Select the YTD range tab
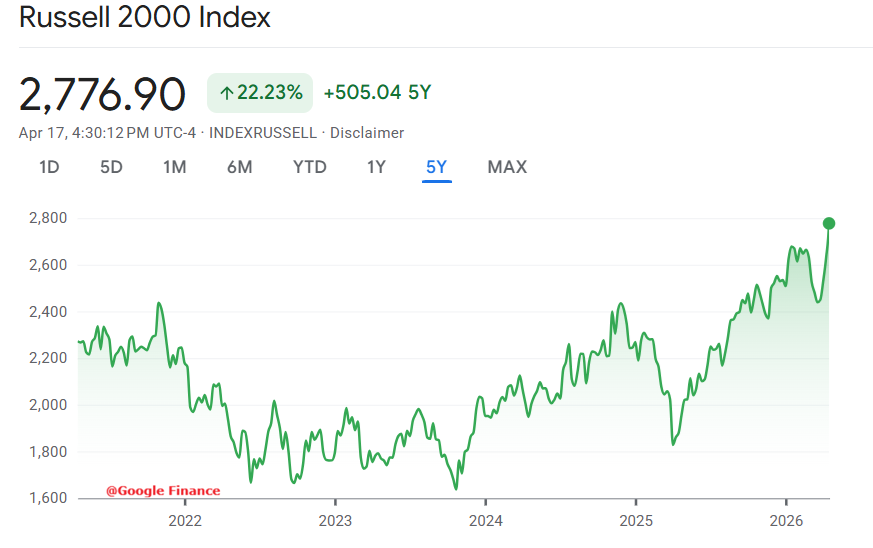 [x=309, y=167]
